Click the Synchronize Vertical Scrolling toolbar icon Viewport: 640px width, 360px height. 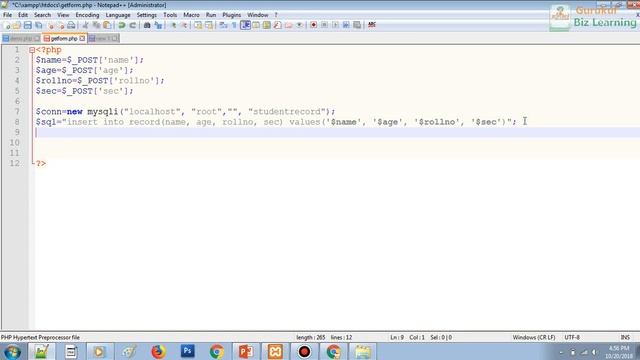click(198, 25)
